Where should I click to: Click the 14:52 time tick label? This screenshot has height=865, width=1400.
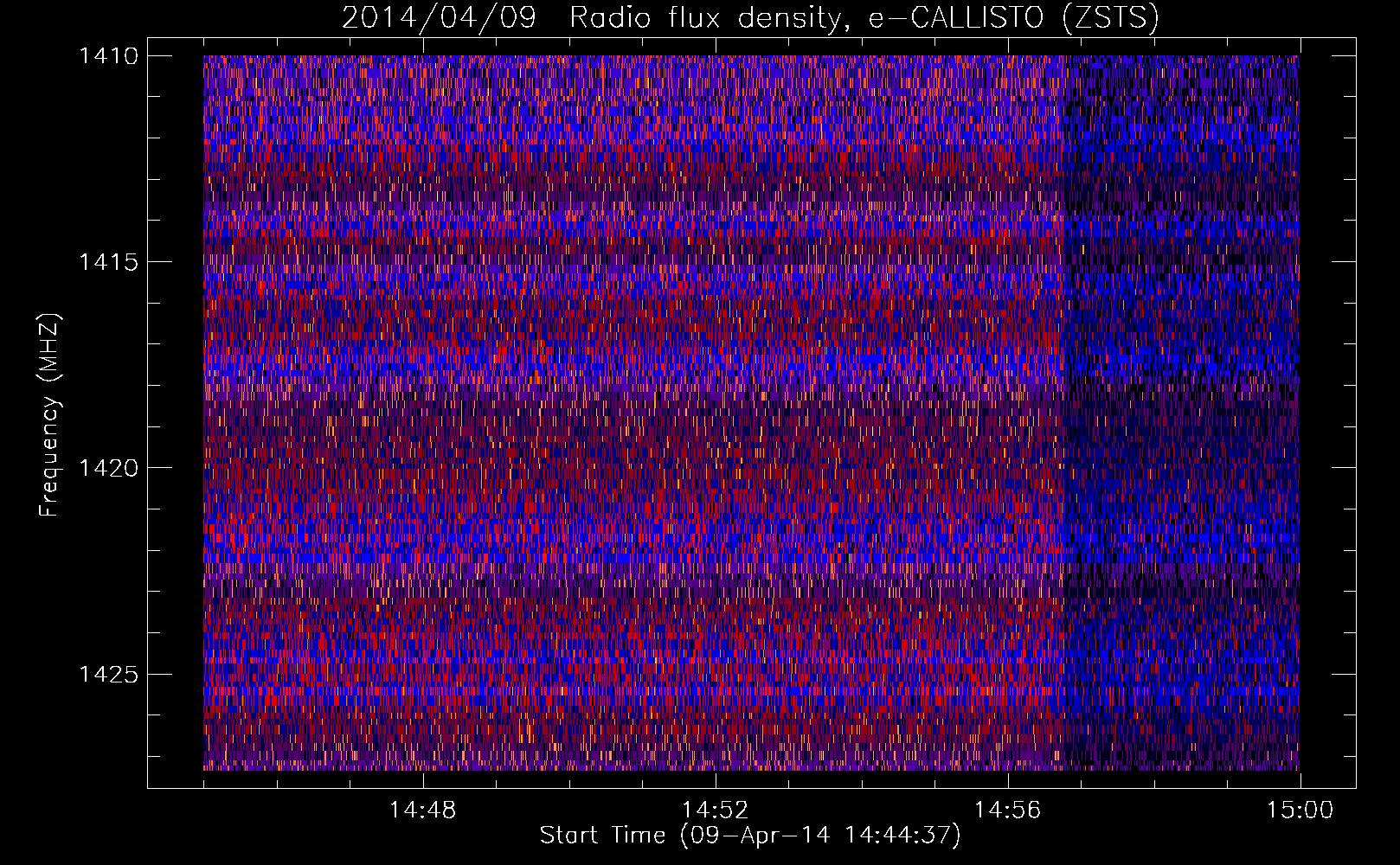click(715, 810)
